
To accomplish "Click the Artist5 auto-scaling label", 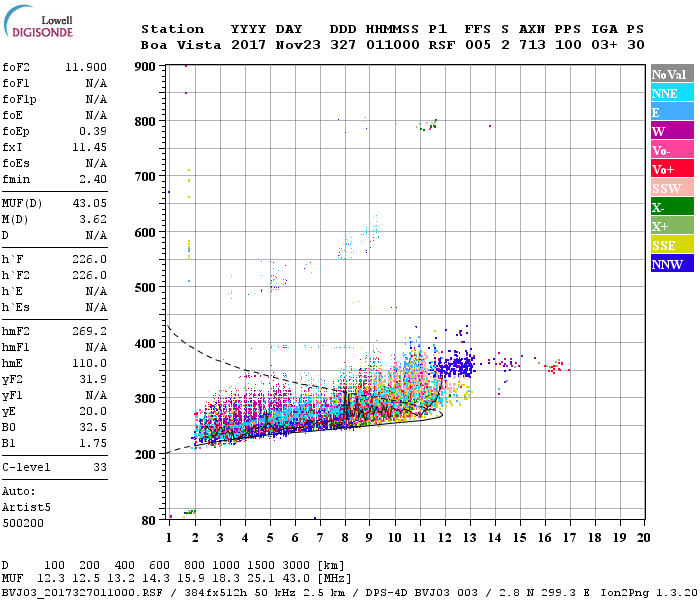I will pos(26,508).
